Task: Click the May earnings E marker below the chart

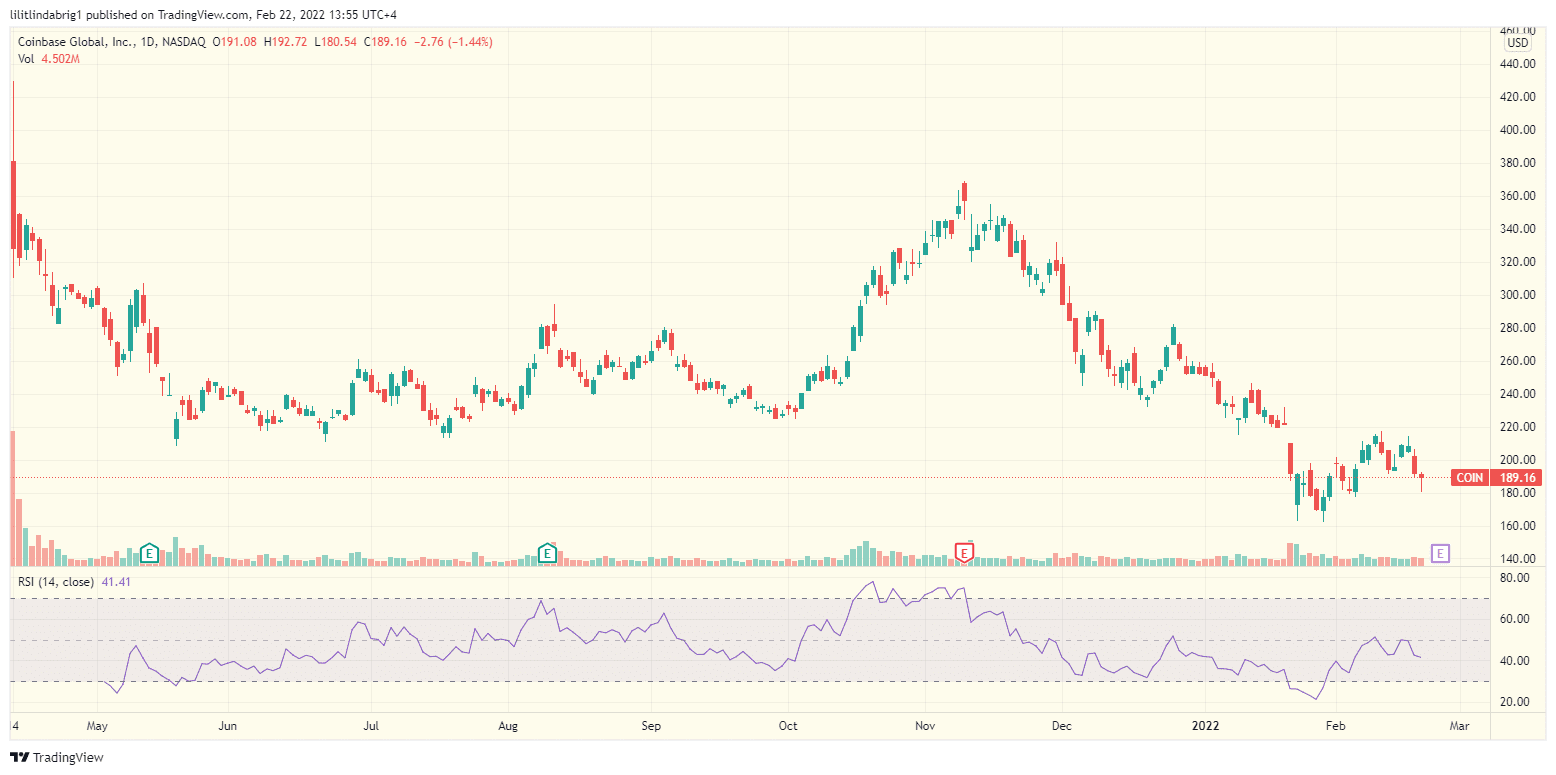Action: click(x=149, y=552)
